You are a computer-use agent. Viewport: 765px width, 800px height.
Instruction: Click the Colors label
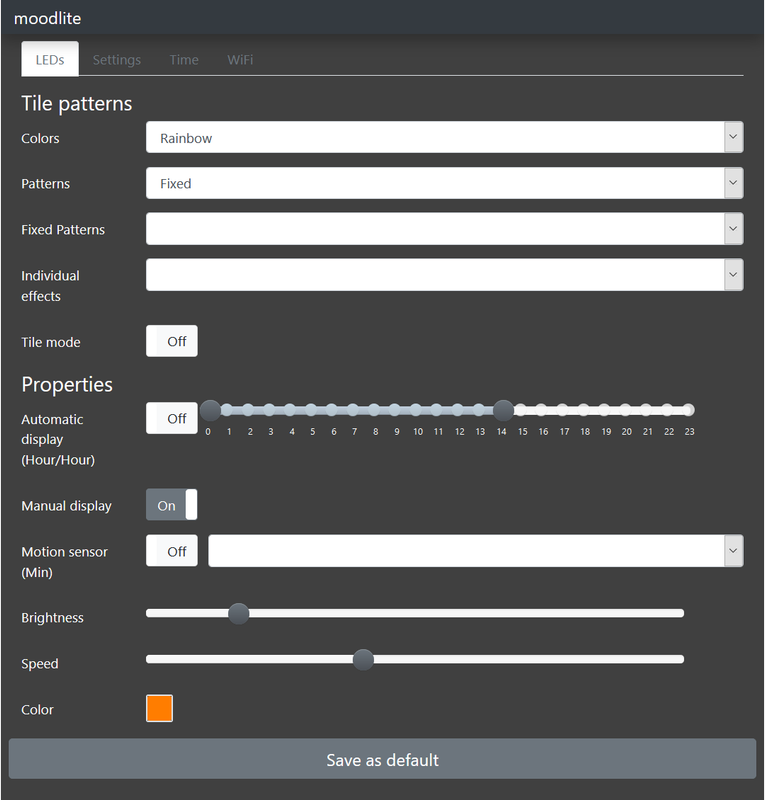click(x=40, y=138)
